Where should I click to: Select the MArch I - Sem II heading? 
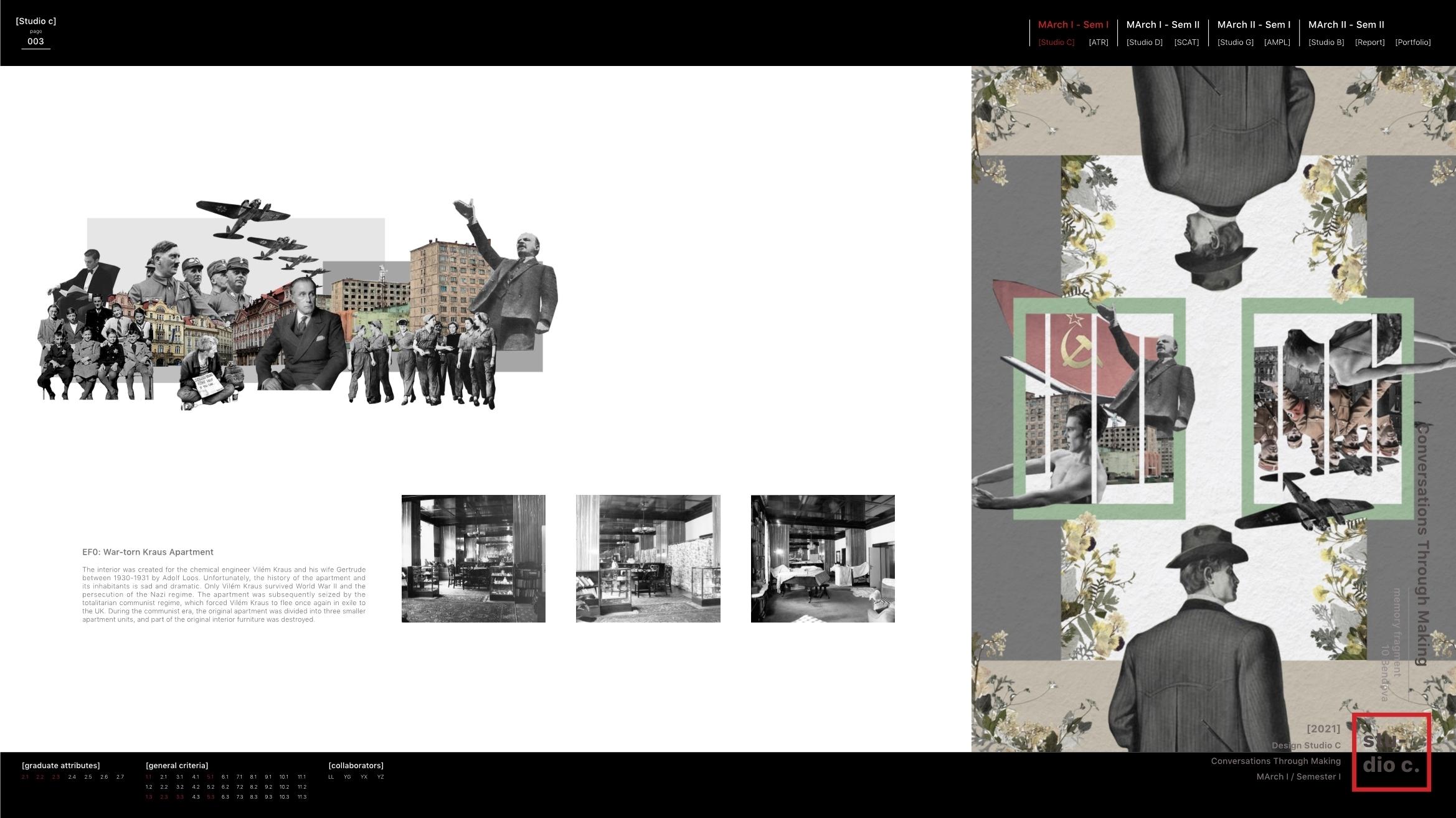(x=1163, y=25)
